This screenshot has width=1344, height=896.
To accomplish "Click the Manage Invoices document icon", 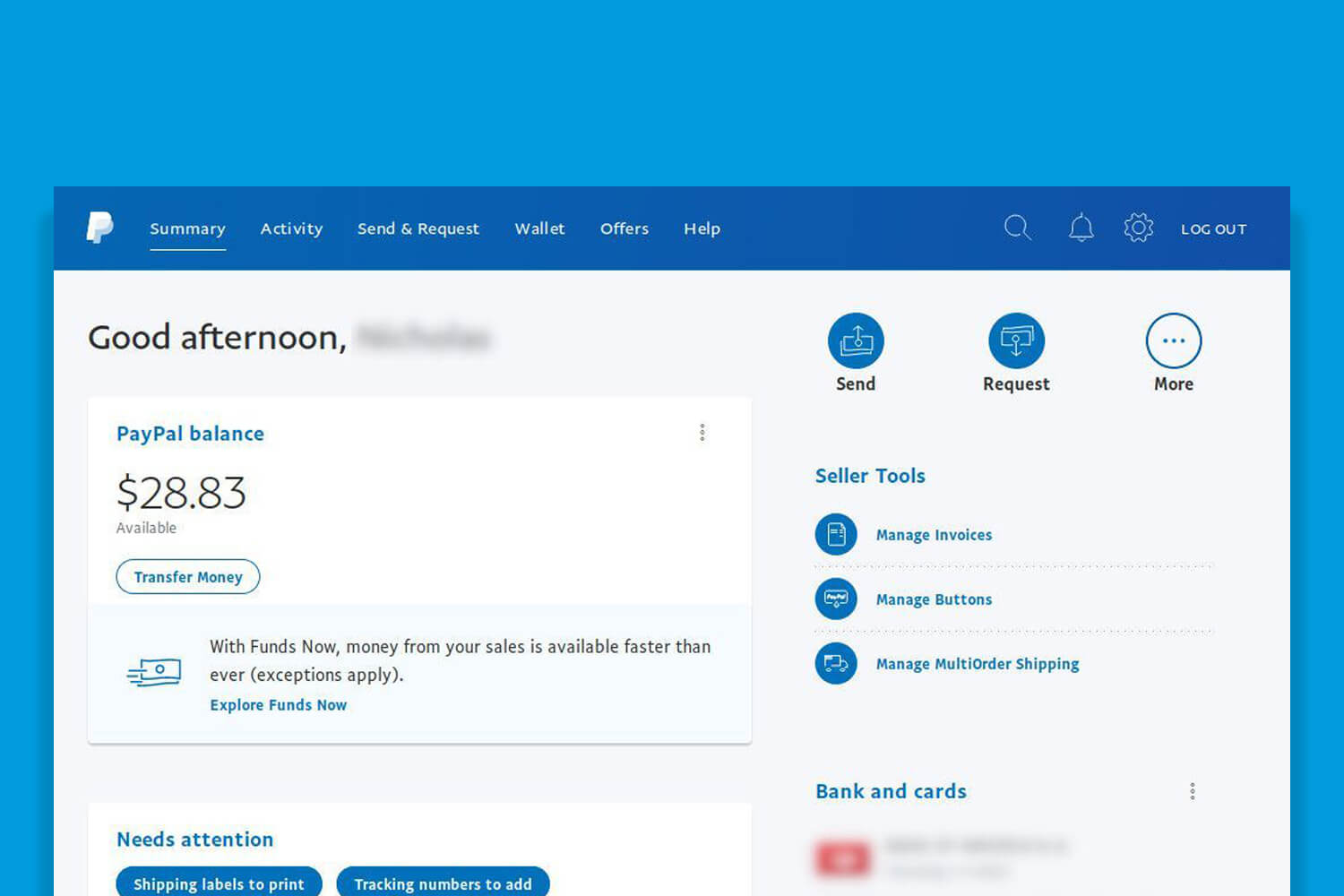I will tap(836, 535).
